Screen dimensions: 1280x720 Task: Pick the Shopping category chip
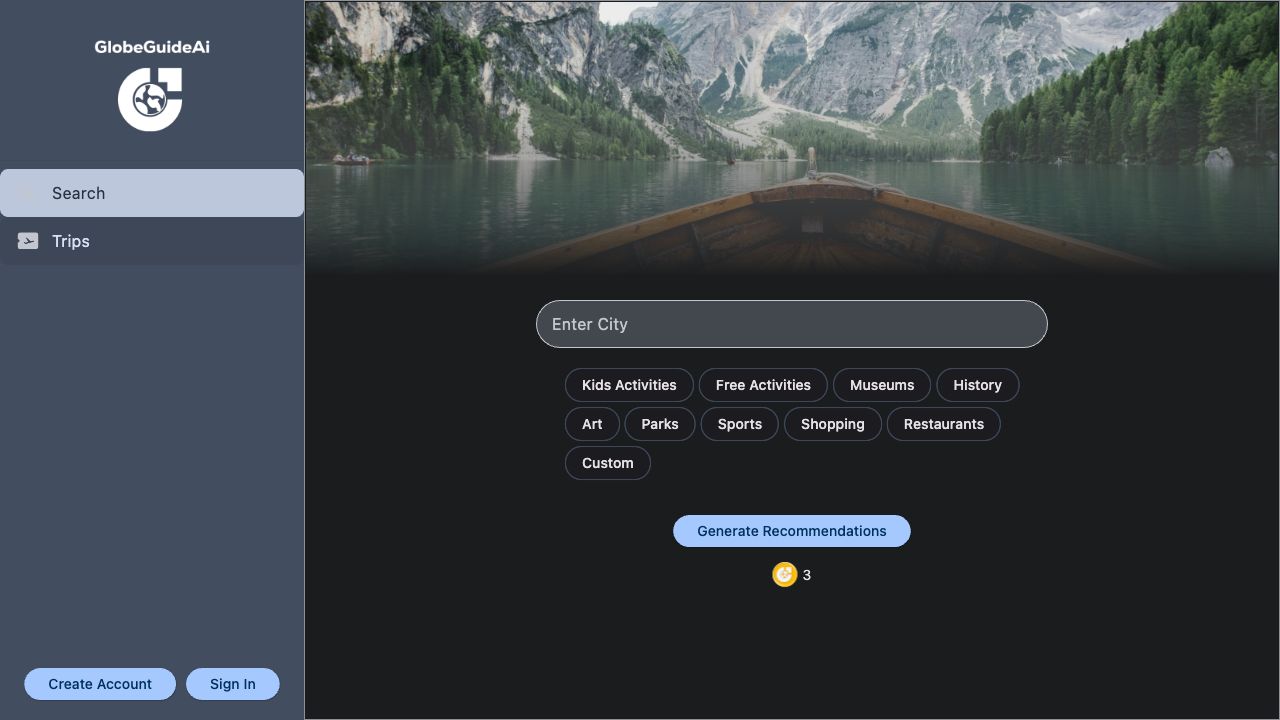point(832,424)
